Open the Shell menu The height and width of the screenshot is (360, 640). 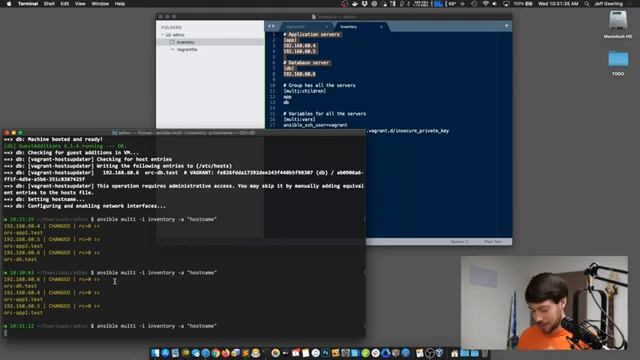pyautogui.click(x=49, y=4)
